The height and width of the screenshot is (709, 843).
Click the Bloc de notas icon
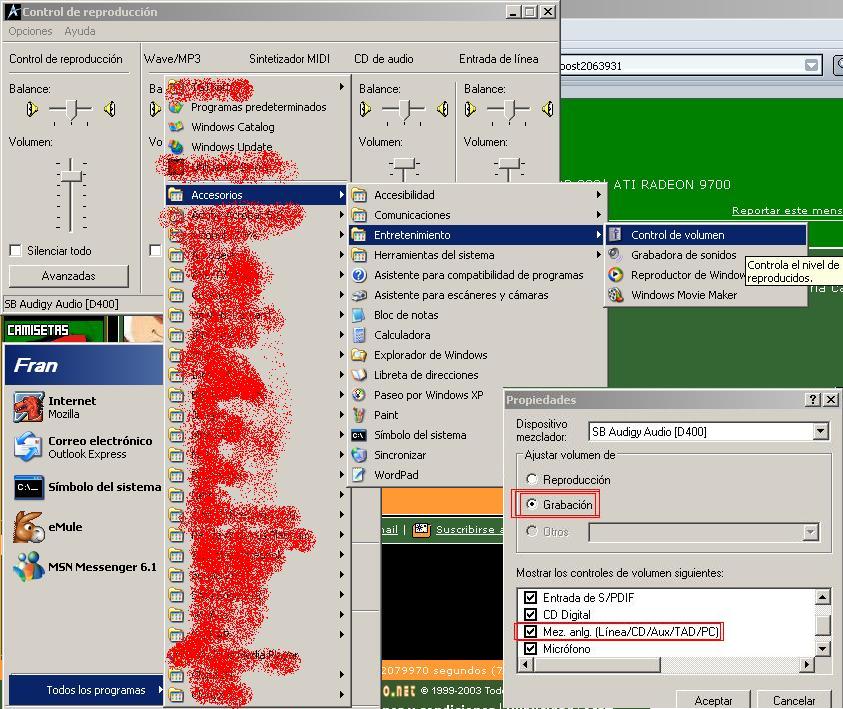click(359, 315)
